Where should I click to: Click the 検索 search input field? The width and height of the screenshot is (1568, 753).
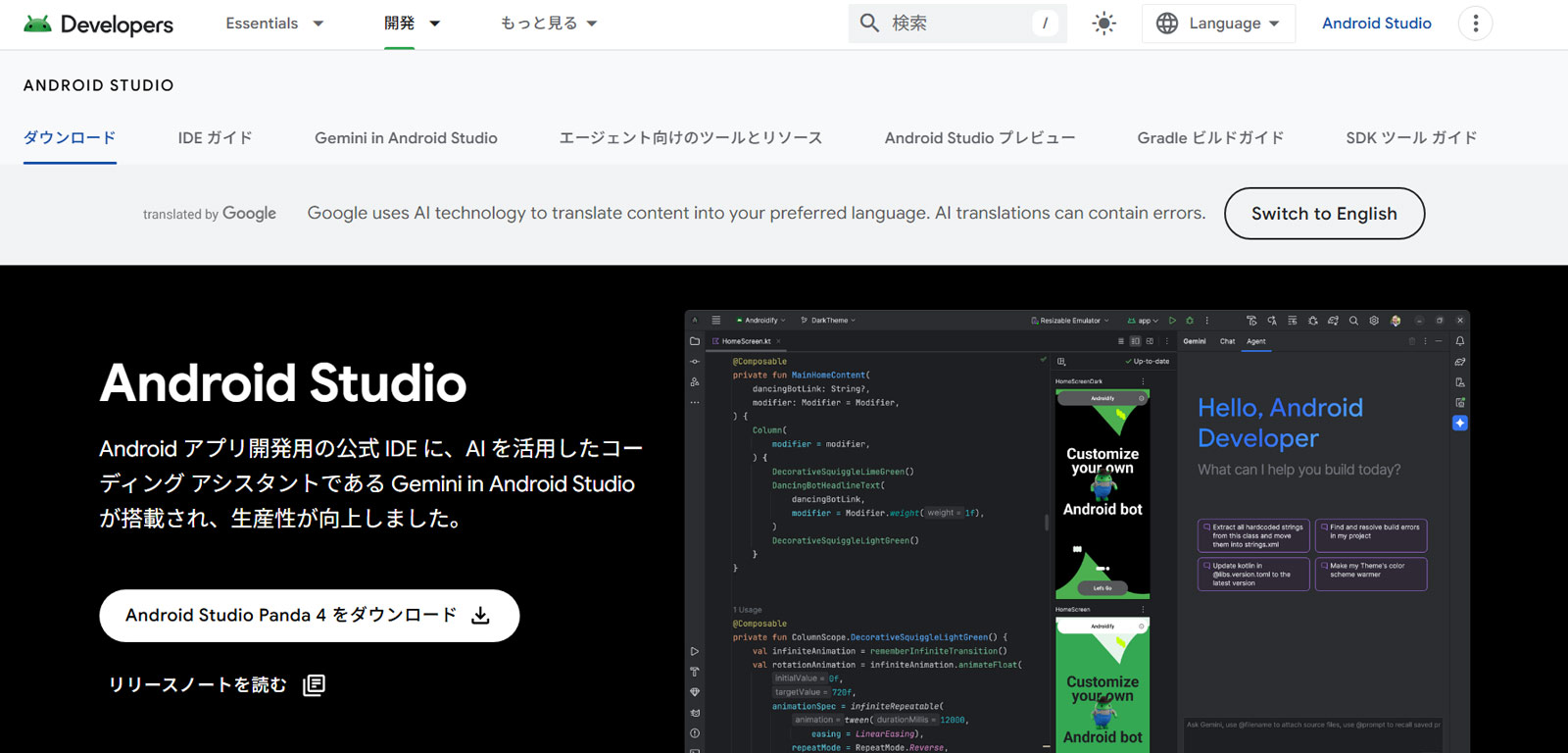(x=957, y=24)
